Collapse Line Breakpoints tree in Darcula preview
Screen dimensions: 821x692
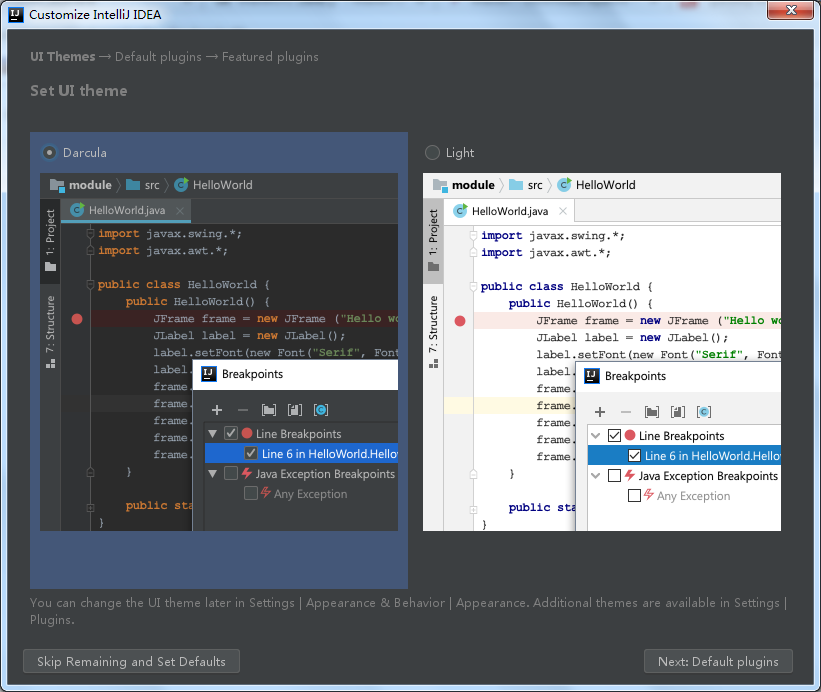coord(213,434)
